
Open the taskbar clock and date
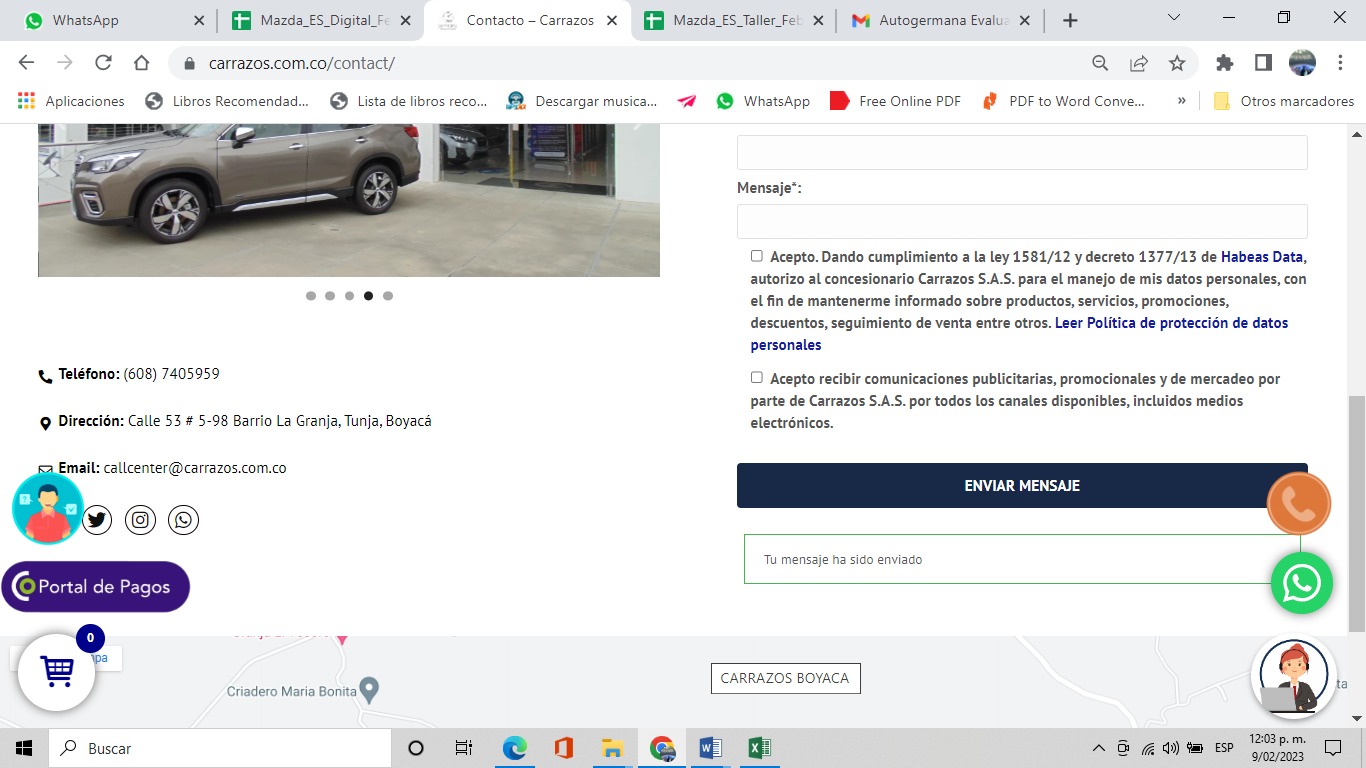point(1277,748)
